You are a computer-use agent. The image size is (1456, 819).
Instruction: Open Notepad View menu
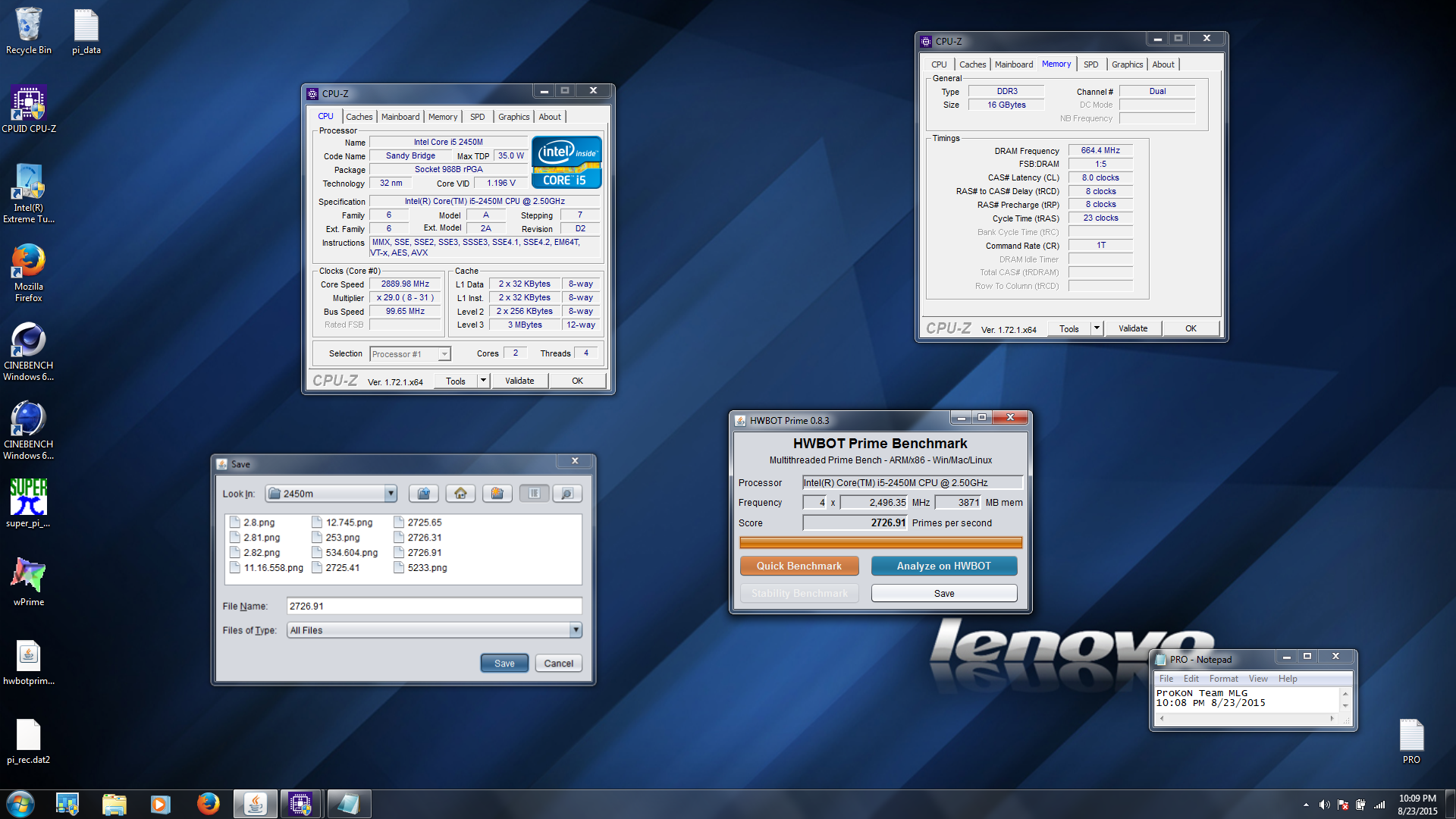pyautogui.click(x=1258, y=679)
